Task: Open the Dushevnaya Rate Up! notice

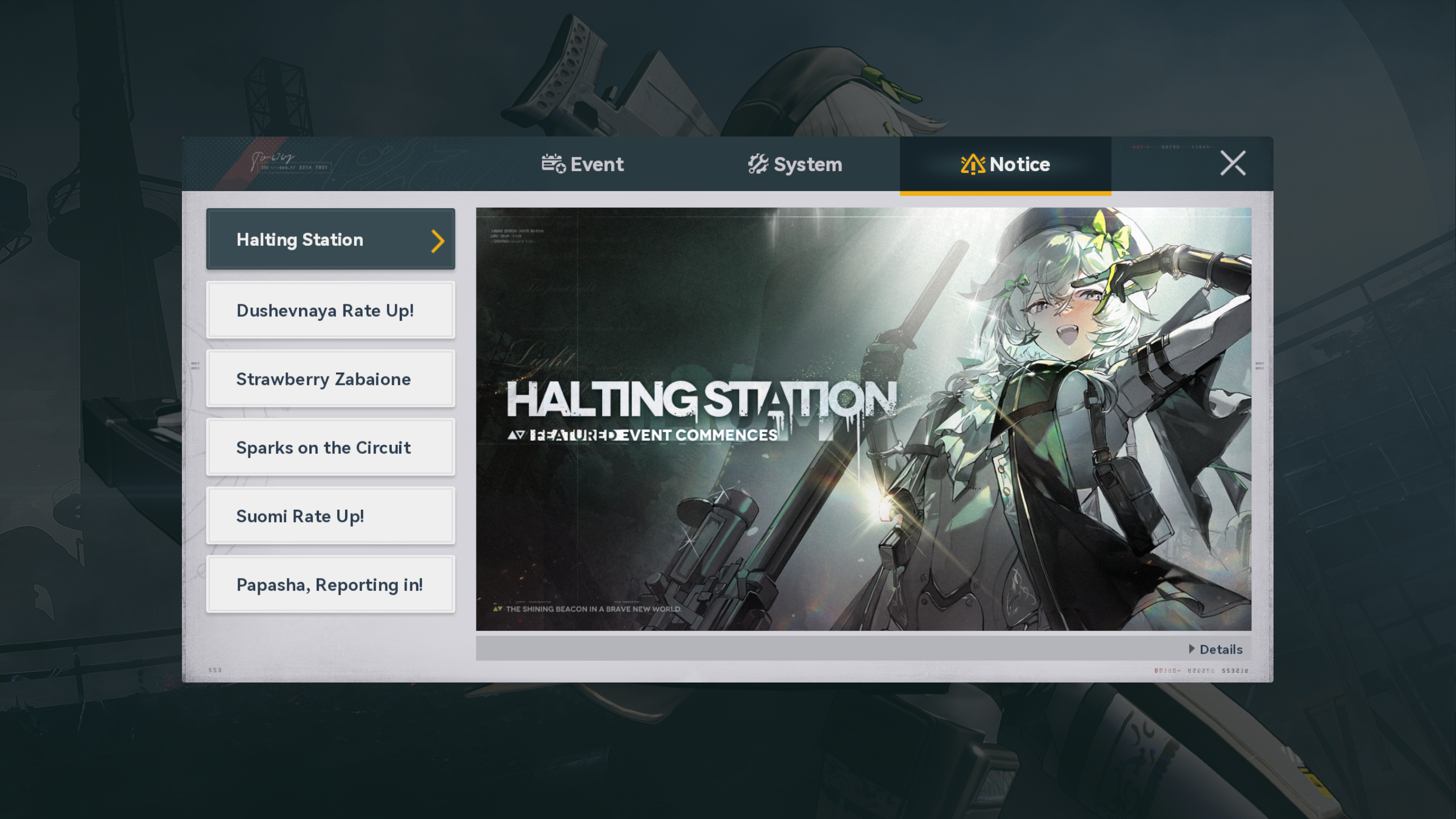Action: click(x=330, y=310)
